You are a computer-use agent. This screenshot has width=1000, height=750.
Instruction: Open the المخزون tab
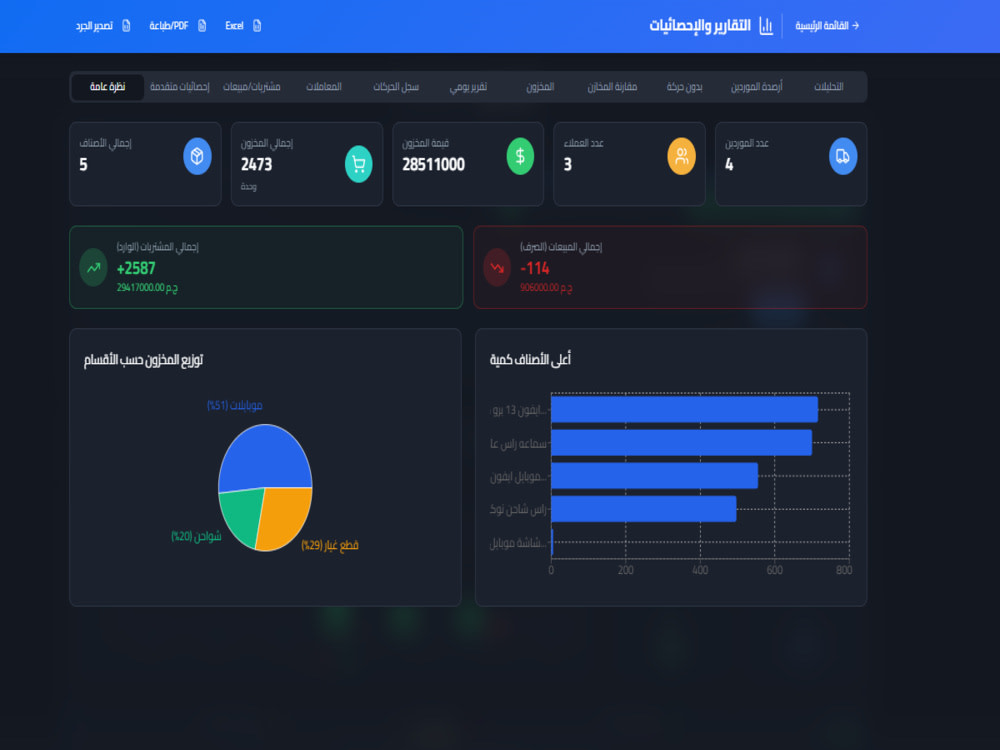(x=540, y=87)
